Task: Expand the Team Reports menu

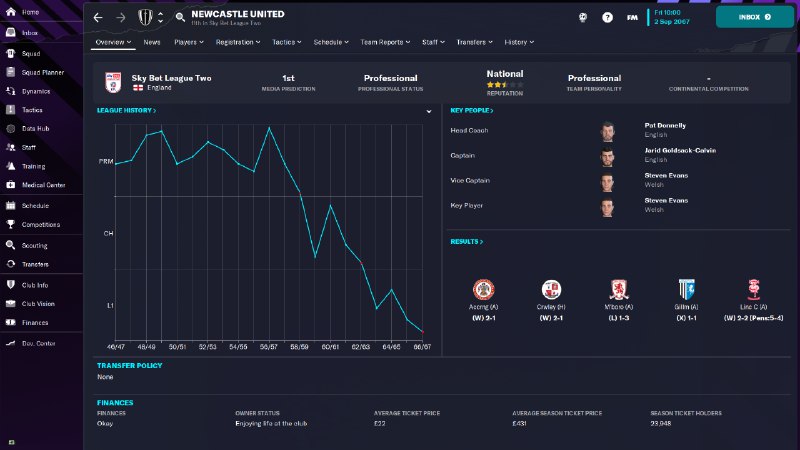Action: [x=385, y=42]
